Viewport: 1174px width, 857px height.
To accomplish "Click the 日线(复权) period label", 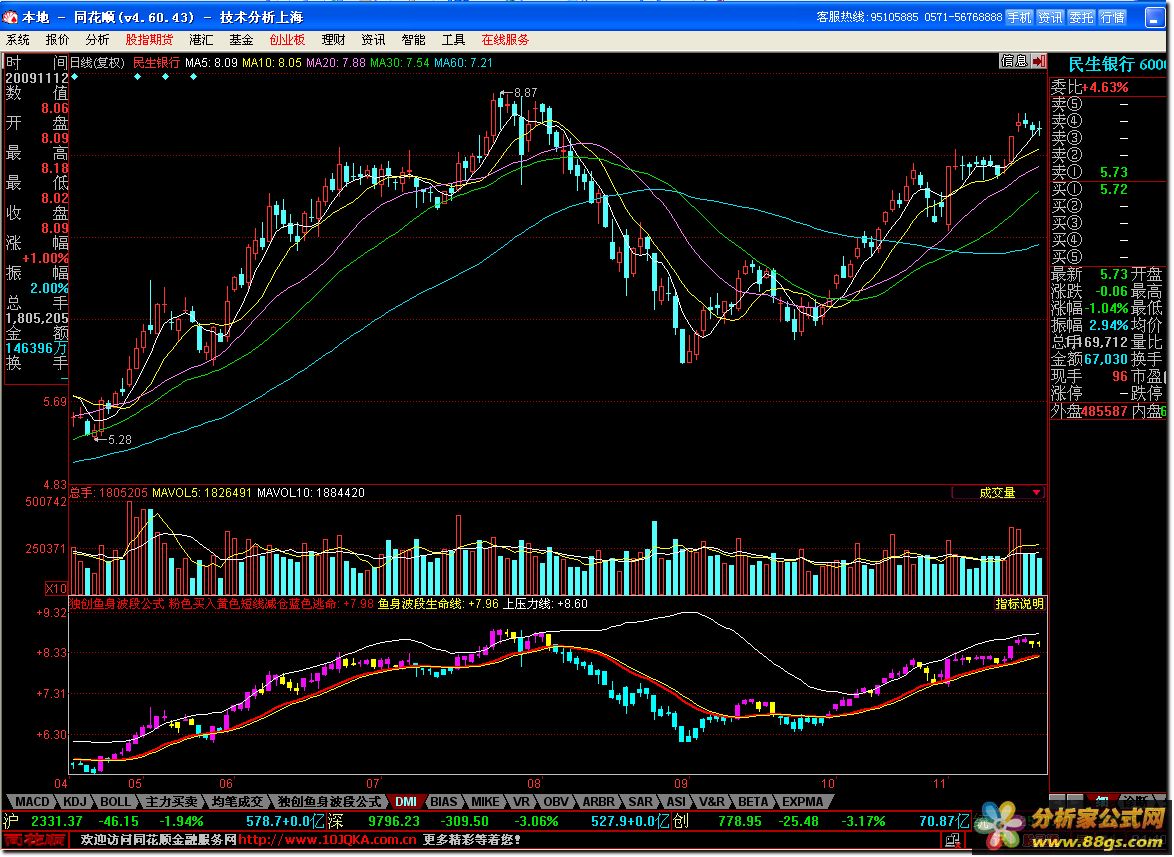I will tap(97, 63).
